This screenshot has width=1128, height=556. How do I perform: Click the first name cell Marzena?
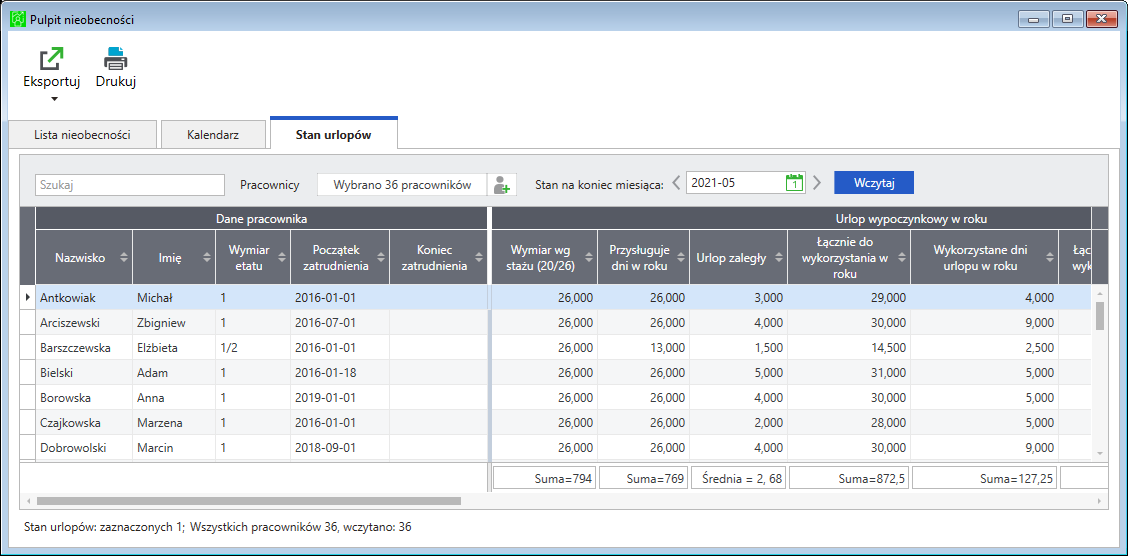(174, 422)
